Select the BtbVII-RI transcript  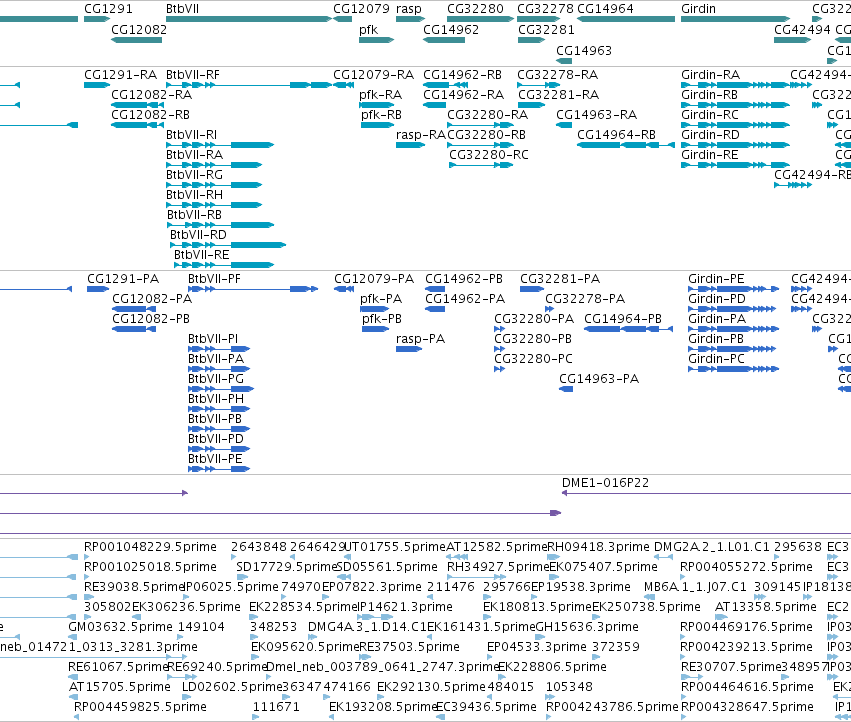(x=220, y=145)
